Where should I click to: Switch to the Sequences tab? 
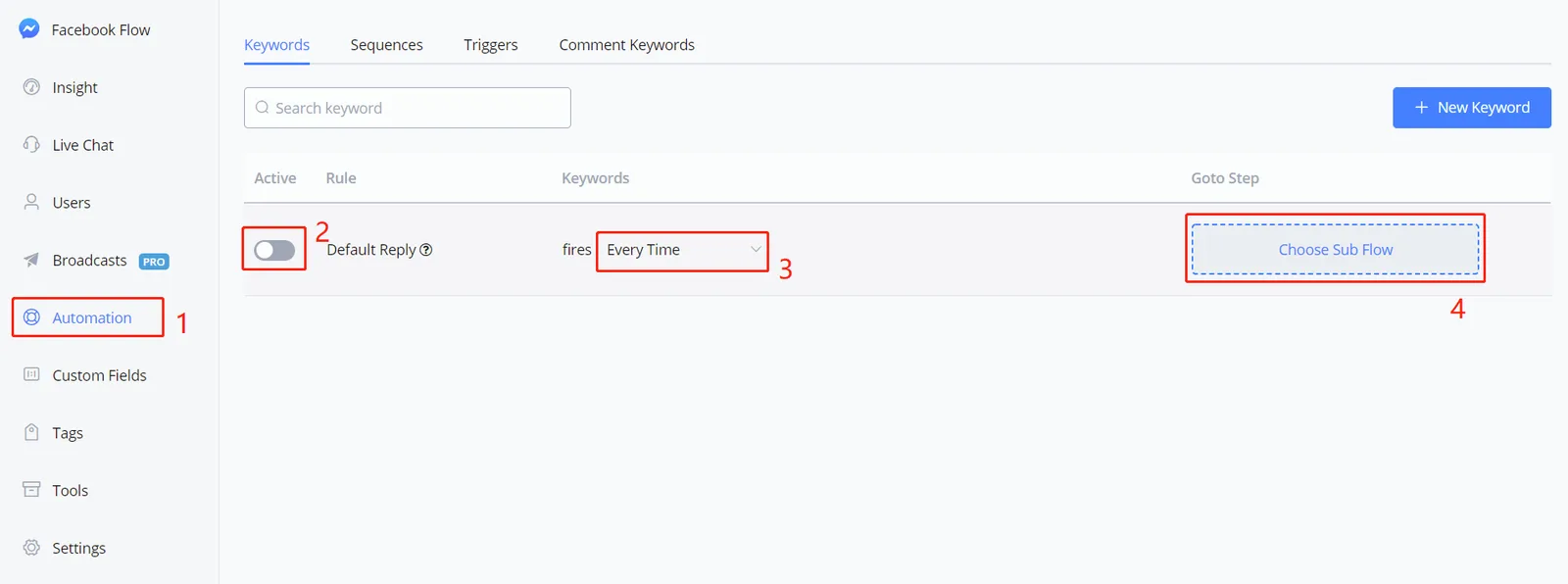(x=387, y=45)
